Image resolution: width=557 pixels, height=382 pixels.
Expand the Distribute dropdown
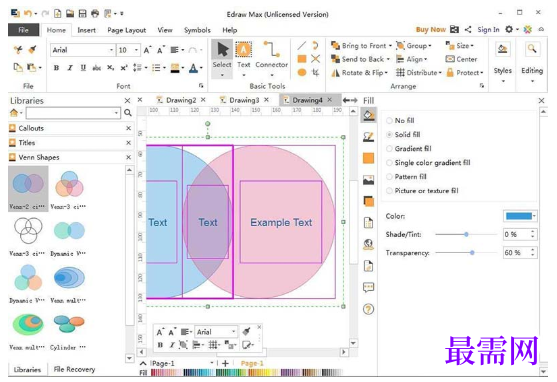(440, 73)
